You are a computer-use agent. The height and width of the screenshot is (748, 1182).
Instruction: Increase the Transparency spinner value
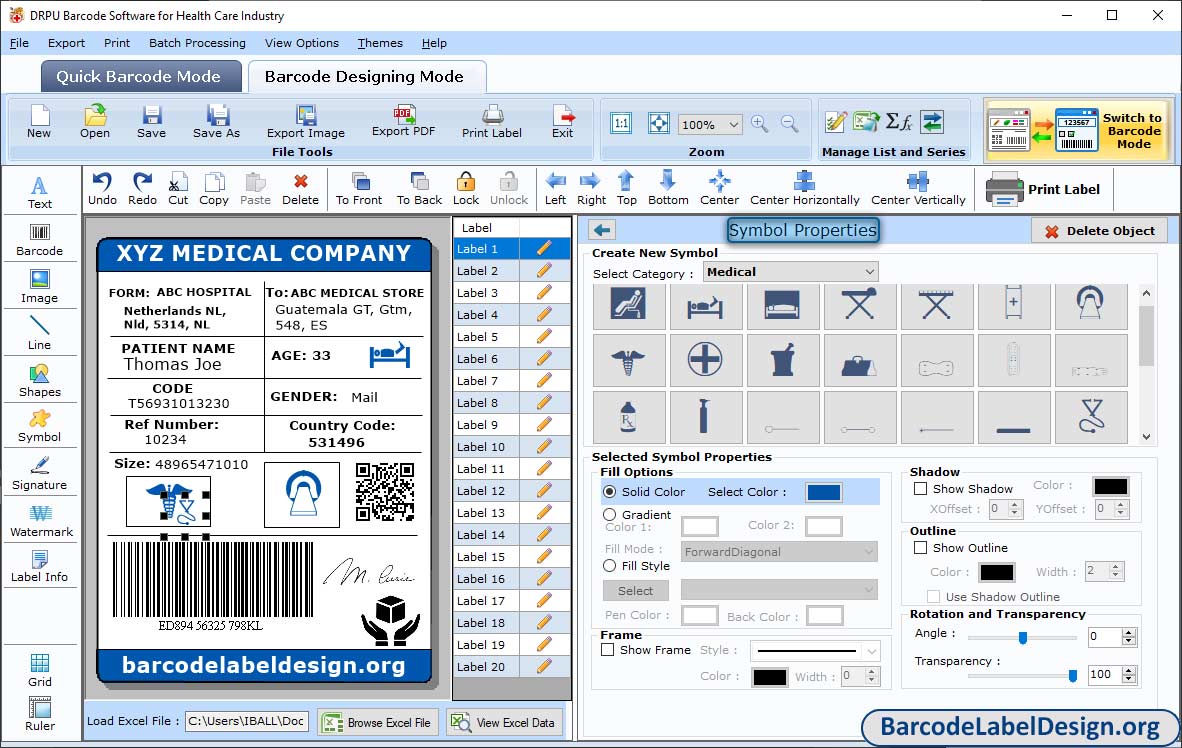tap(1128, 670)
